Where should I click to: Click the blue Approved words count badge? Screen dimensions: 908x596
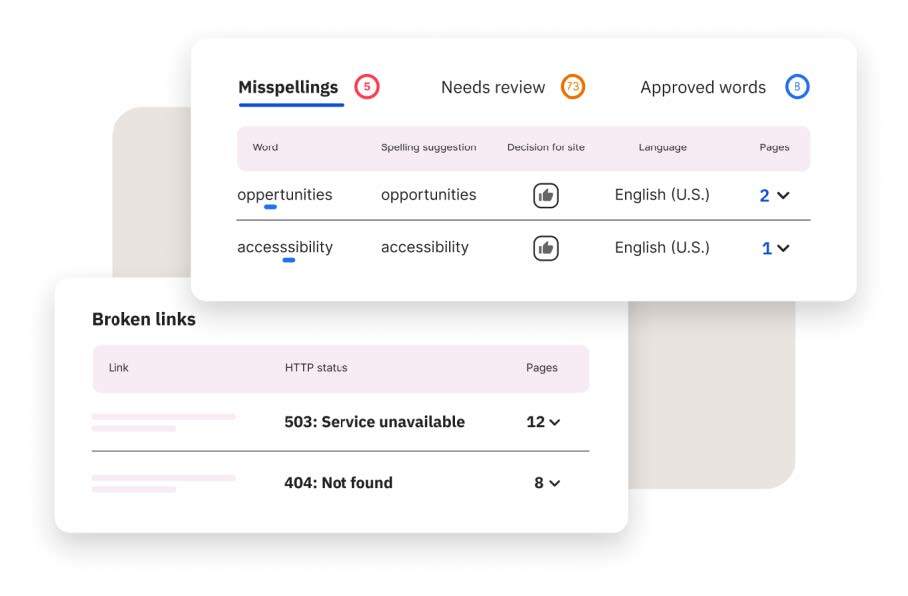coord(798,87)
